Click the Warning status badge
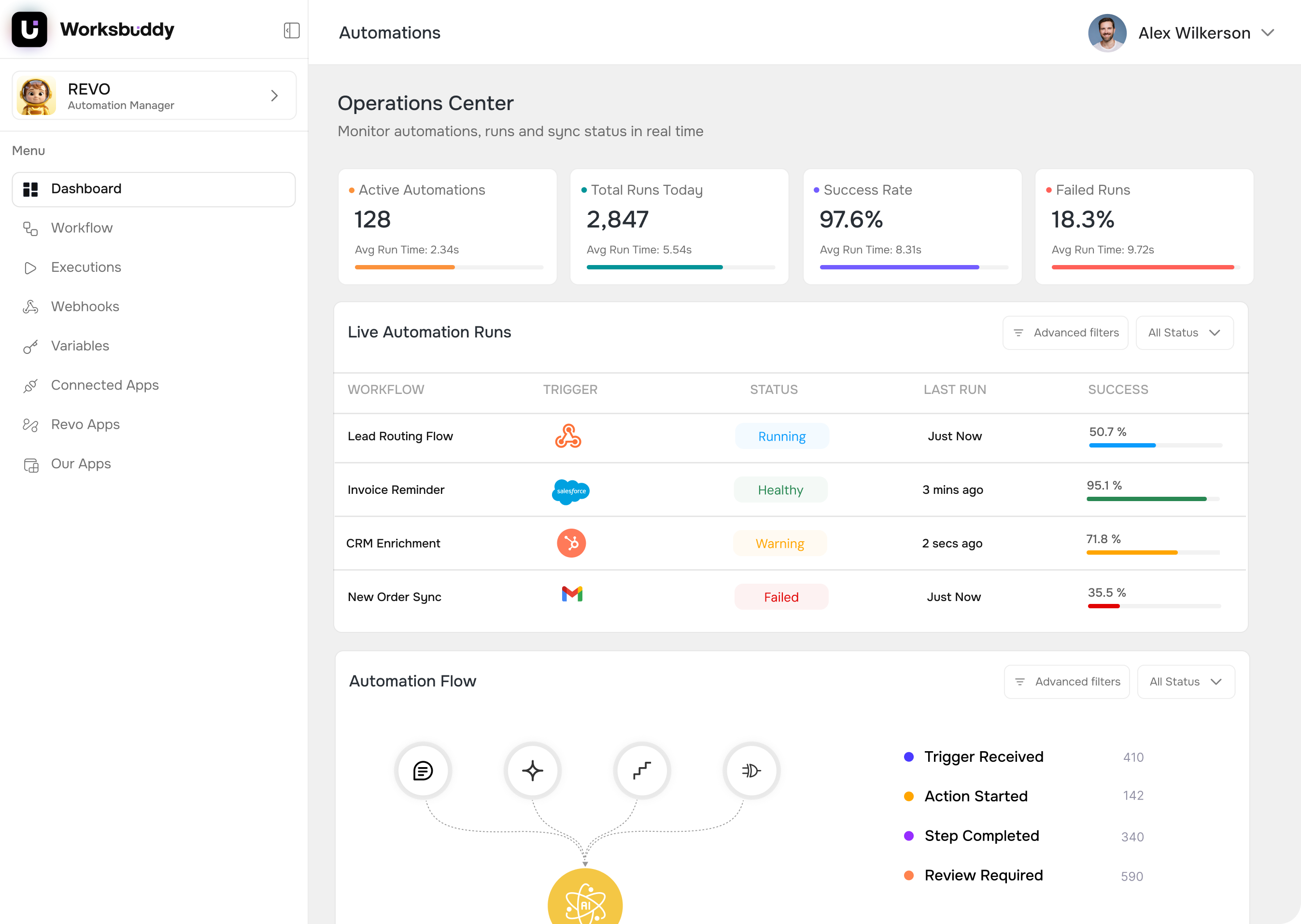Image resolution: width=1301 pixels, height=924 pixels. [780, 544]
